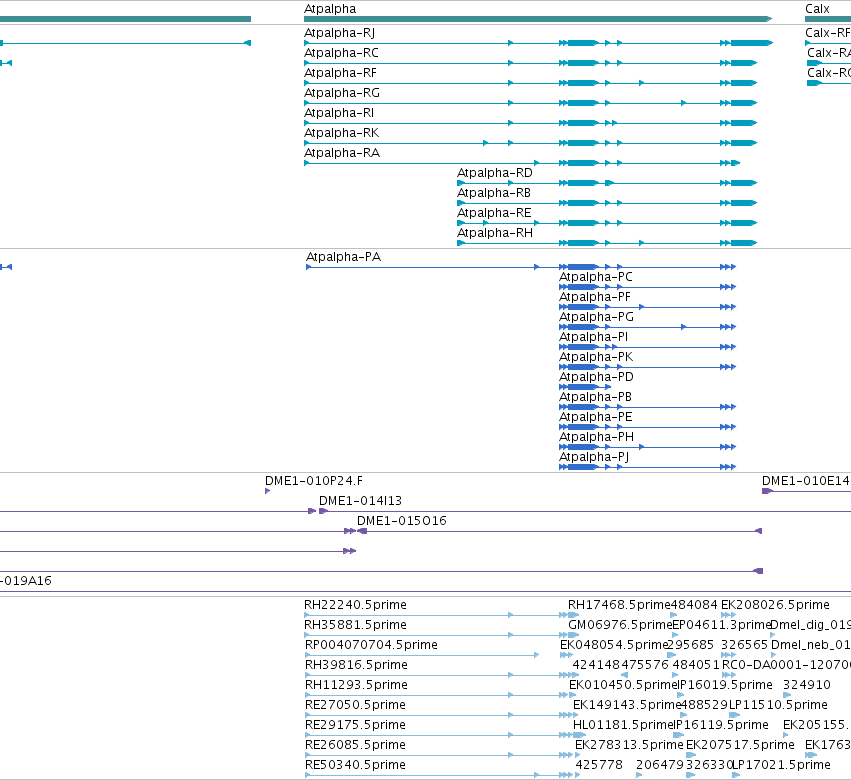The width and height of the screenshot is (851, 780).
Task: Select EST RE26085.5prime label
Action: pos(355,745)
